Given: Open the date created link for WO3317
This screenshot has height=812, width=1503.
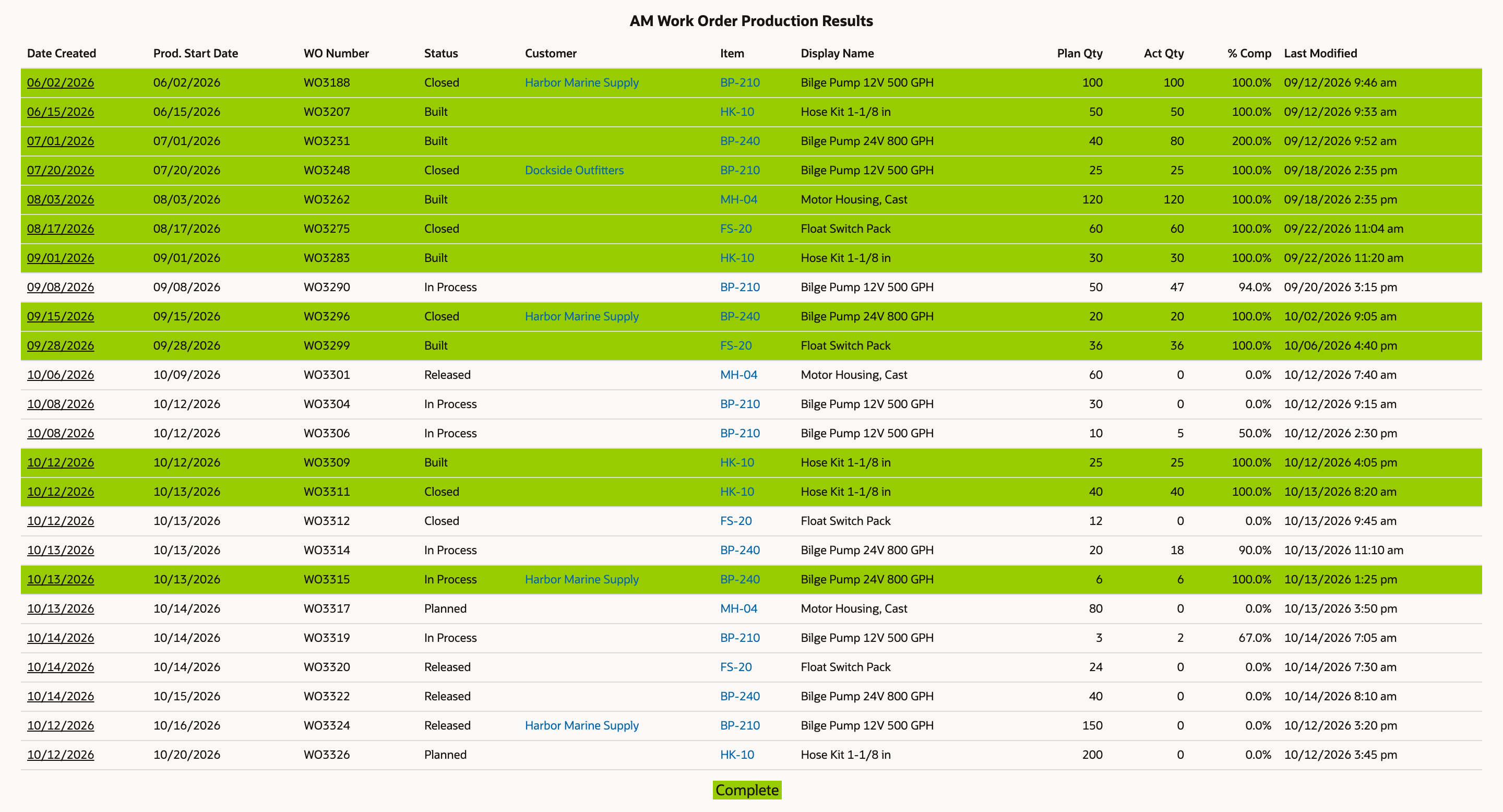Looking at the screenshot, I should pyautogui.click(x=60, y=608).
